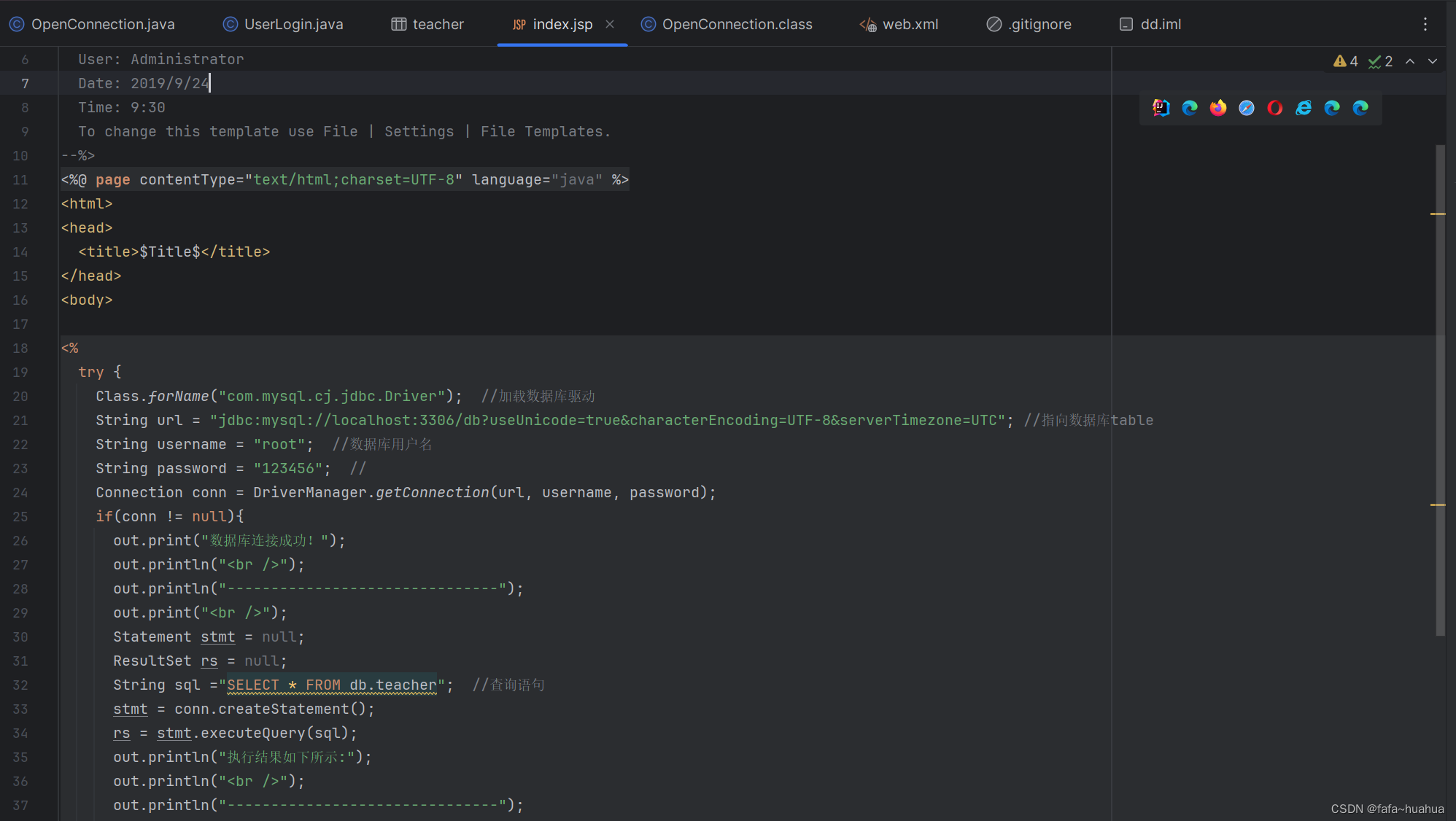Click the next-problem down chevron
The height and width of the screenshot is (821, 1456).
pos(1433,61)
